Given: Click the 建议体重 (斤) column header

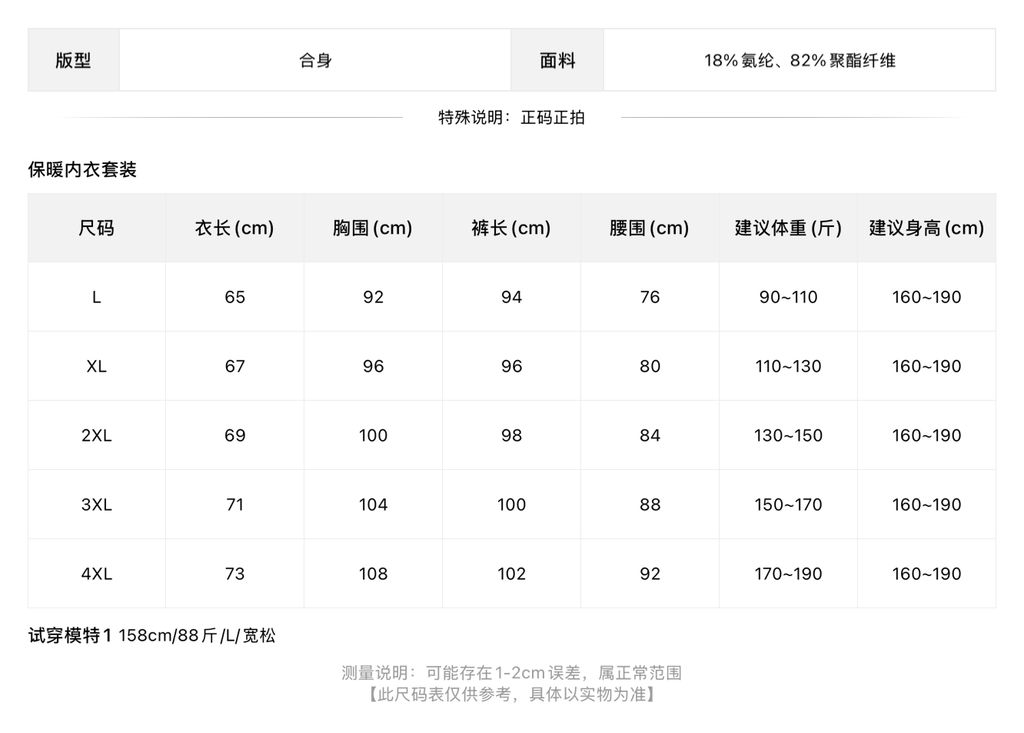Looking at the screenshot, I should pyautogui.click(x=788, y=228).
